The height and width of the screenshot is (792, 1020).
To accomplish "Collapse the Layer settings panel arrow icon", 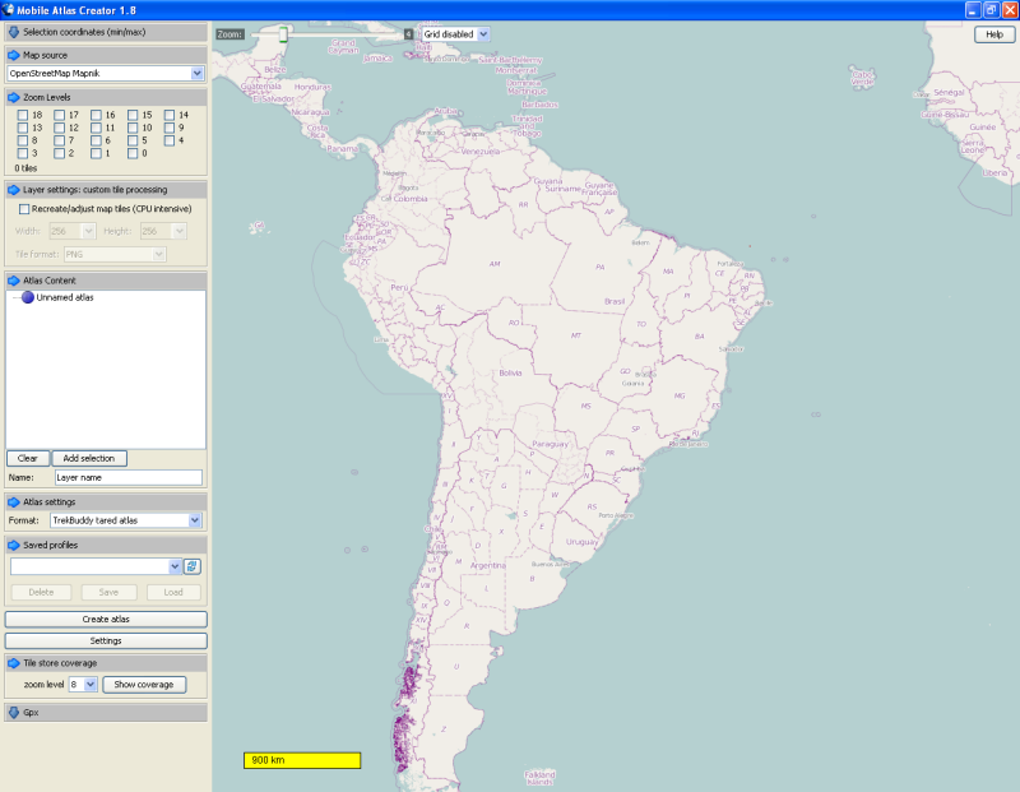I will pyautogui.click(x=14, y=190).
